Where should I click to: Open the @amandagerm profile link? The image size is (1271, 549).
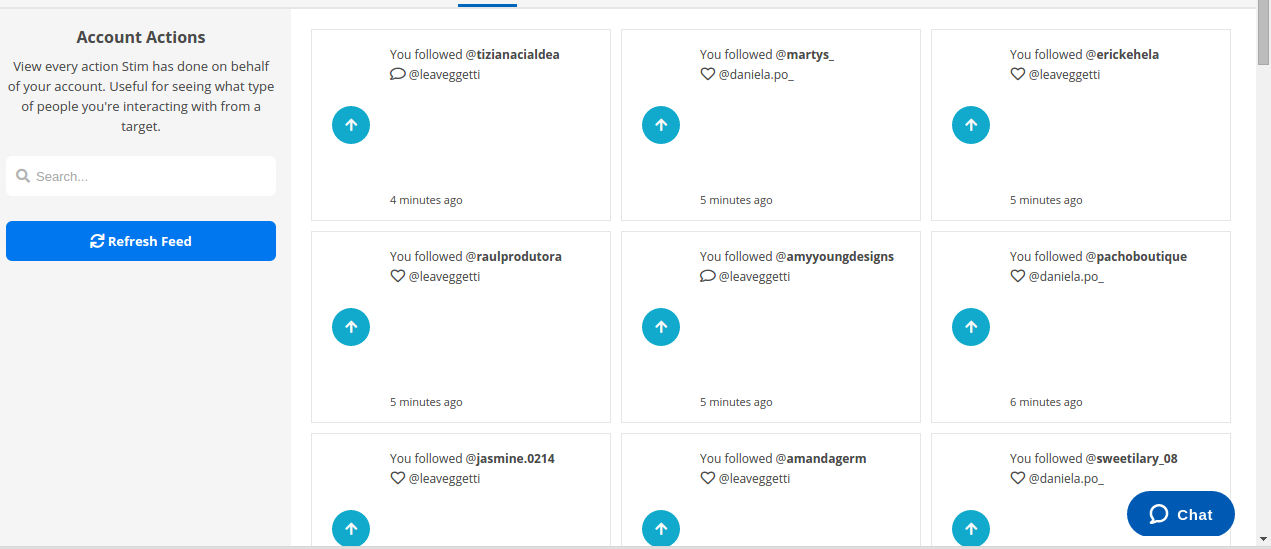pos(821,458)
